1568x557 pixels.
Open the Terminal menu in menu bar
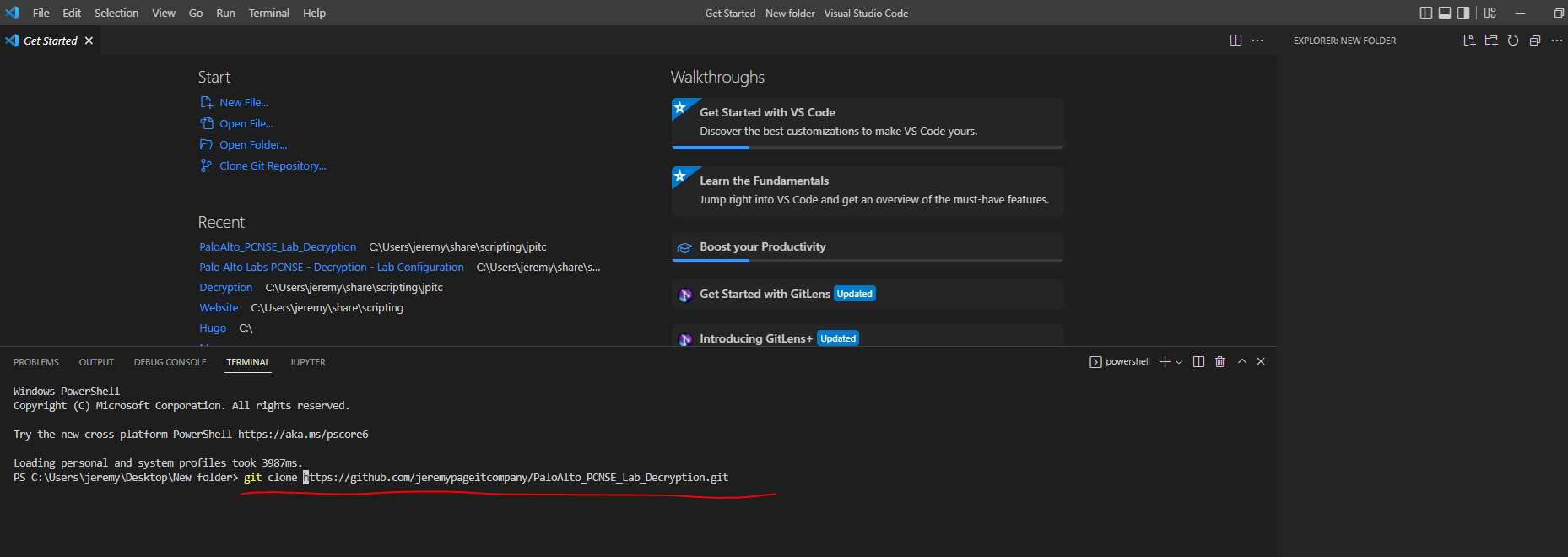click(268, 13)
